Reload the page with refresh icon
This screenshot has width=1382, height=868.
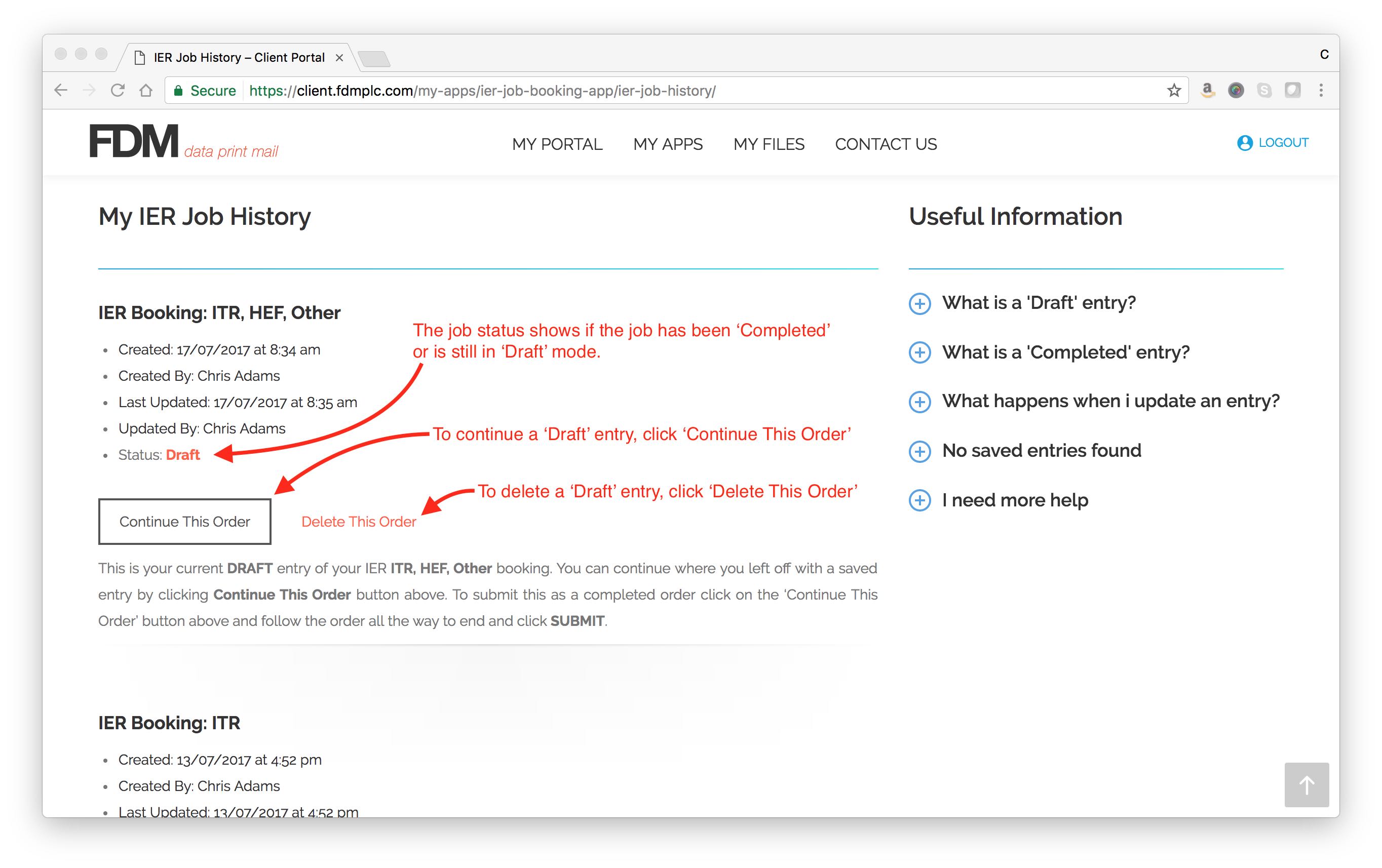coord(118,90)
